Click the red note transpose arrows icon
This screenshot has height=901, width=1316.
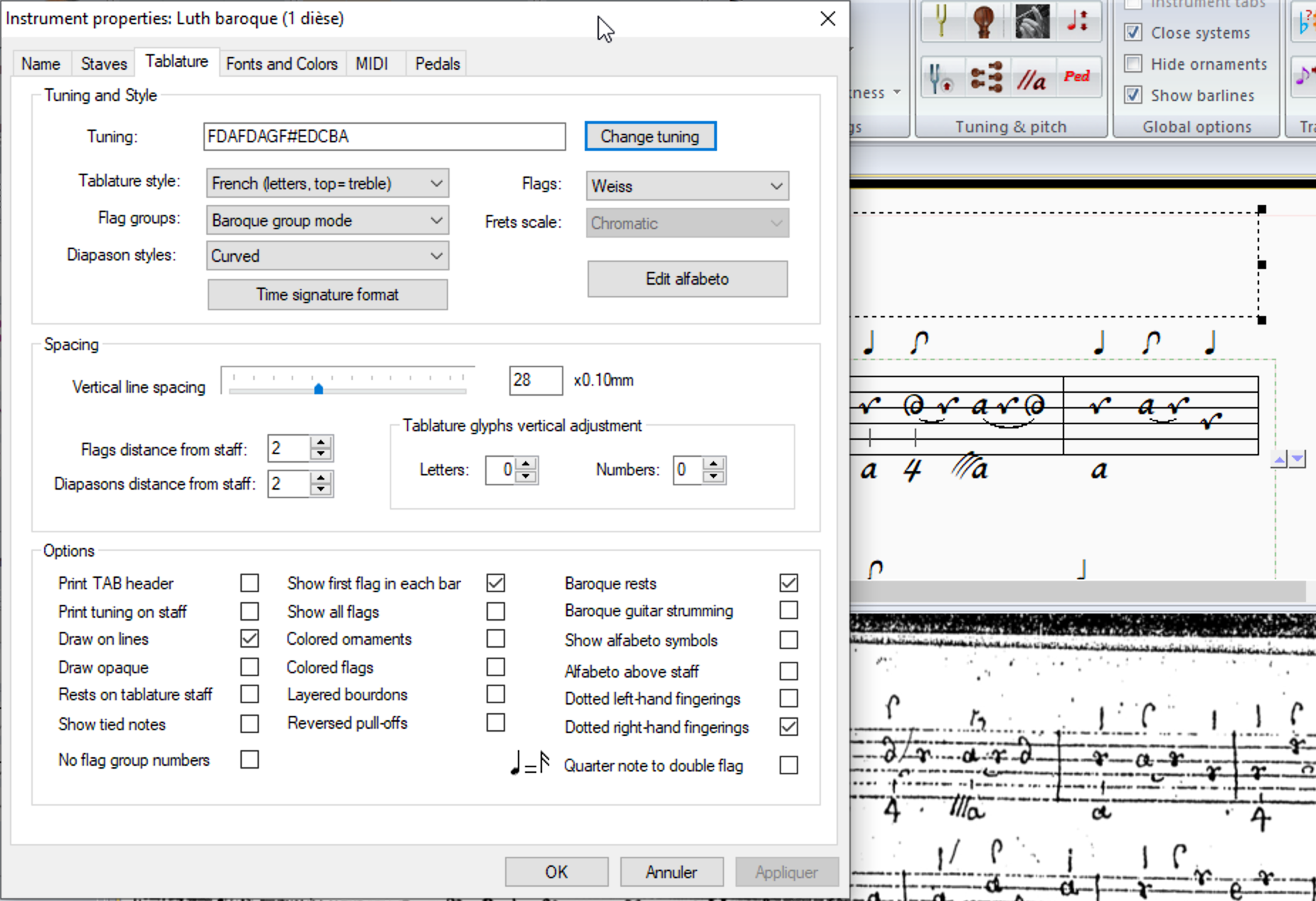(x=1077, y=21)
